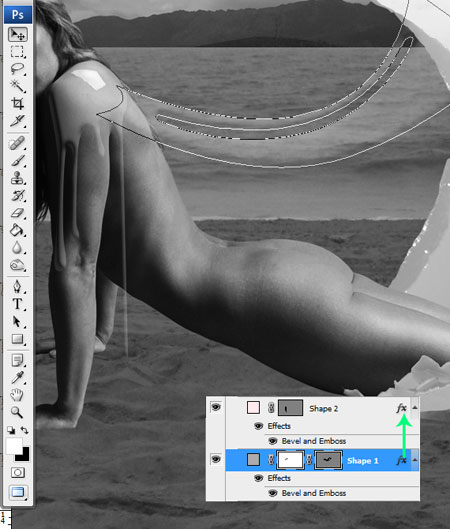450x529 pixels.
Task: Select the Path Selection tool
Action: pos(18,322)
